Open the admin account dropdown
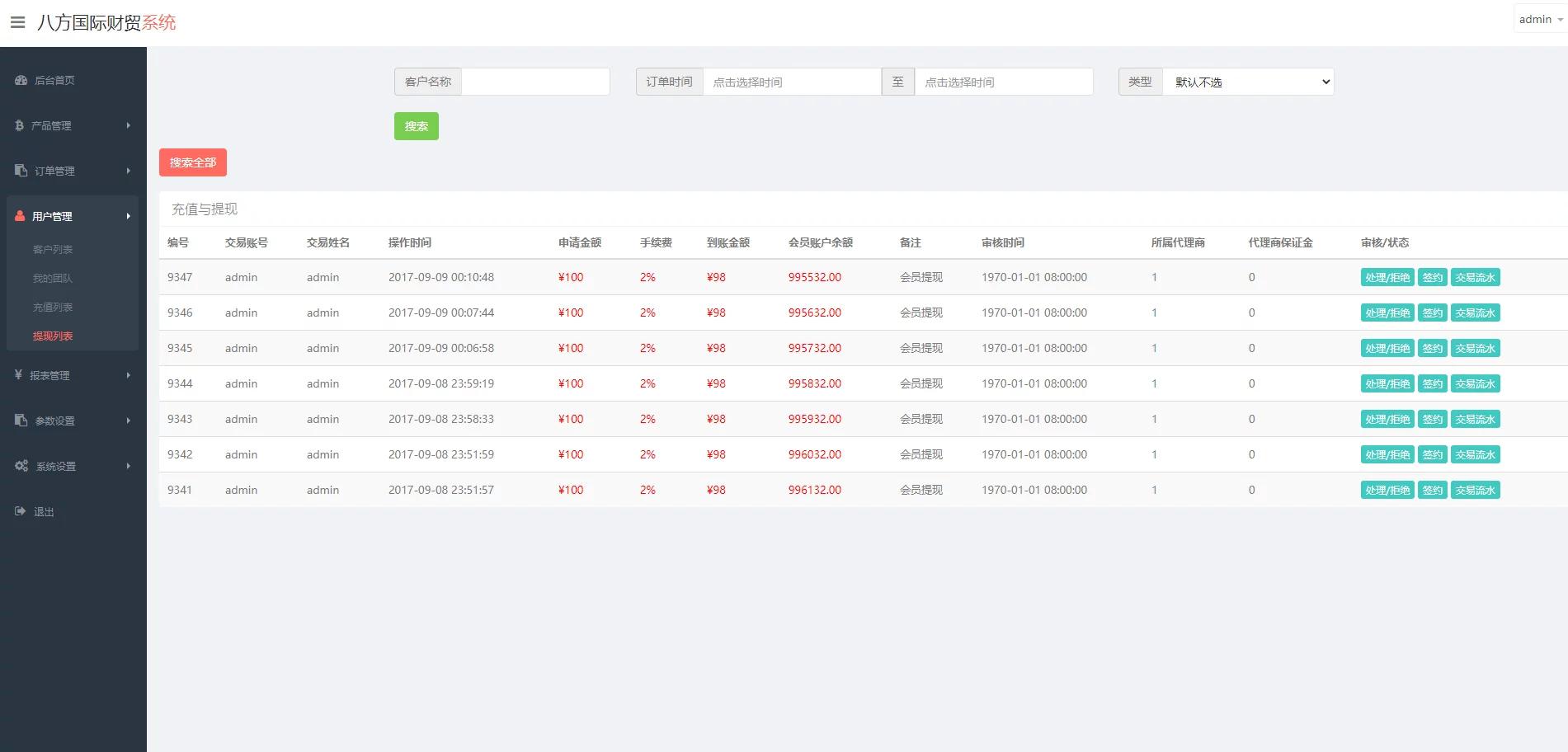 pos(1540,19)
